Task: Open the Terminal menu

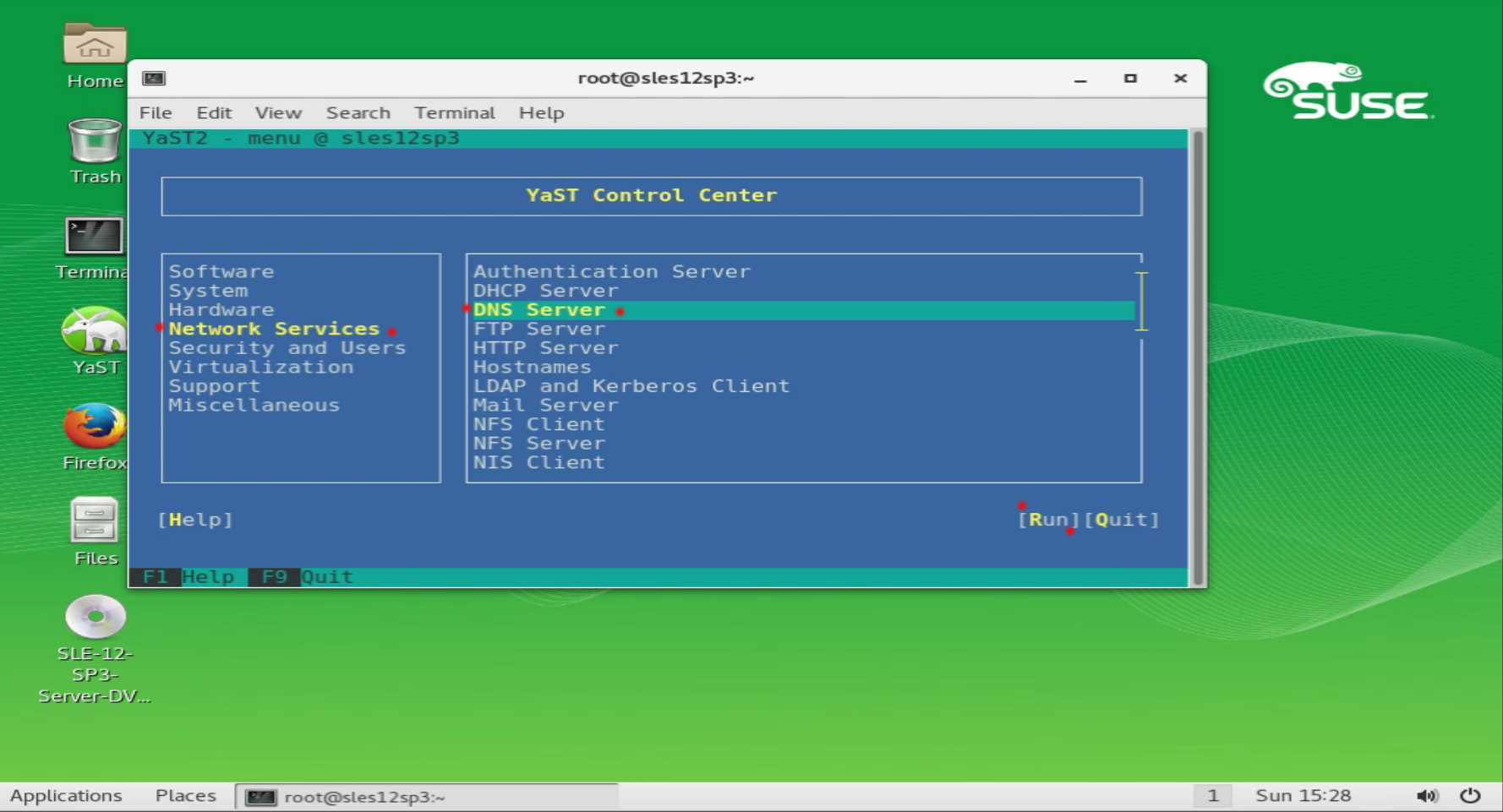Action: [x=455, y=112]
